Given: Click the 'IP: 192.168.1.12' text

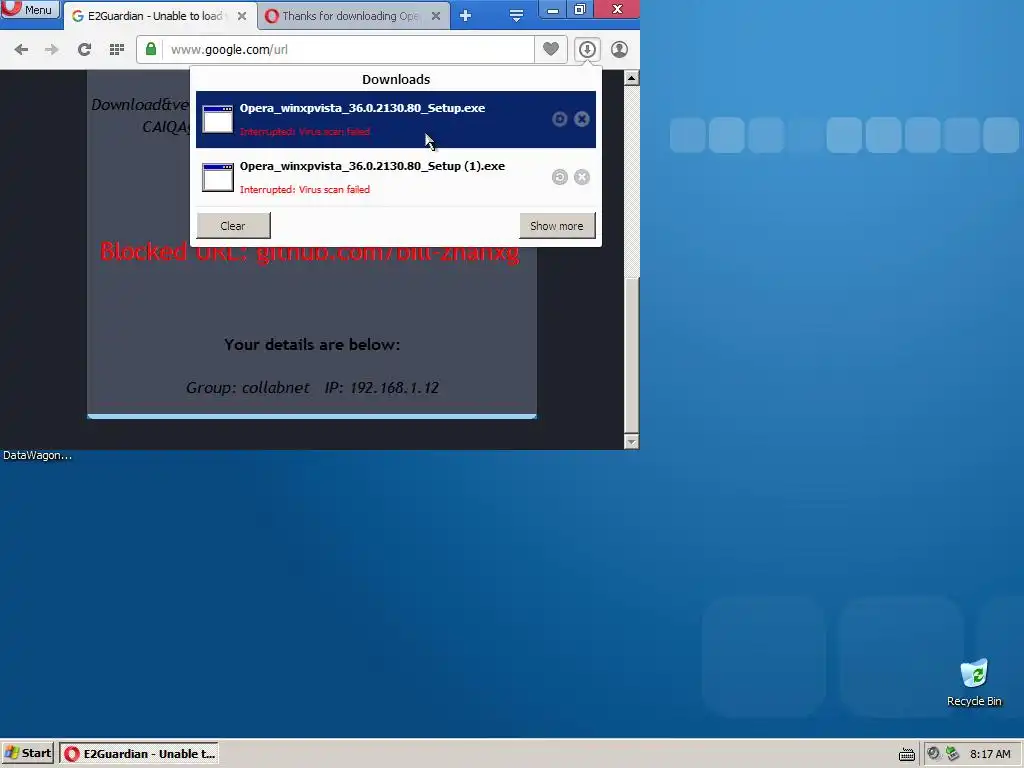Looking at the screenshot, I should (x=381, y=388).
